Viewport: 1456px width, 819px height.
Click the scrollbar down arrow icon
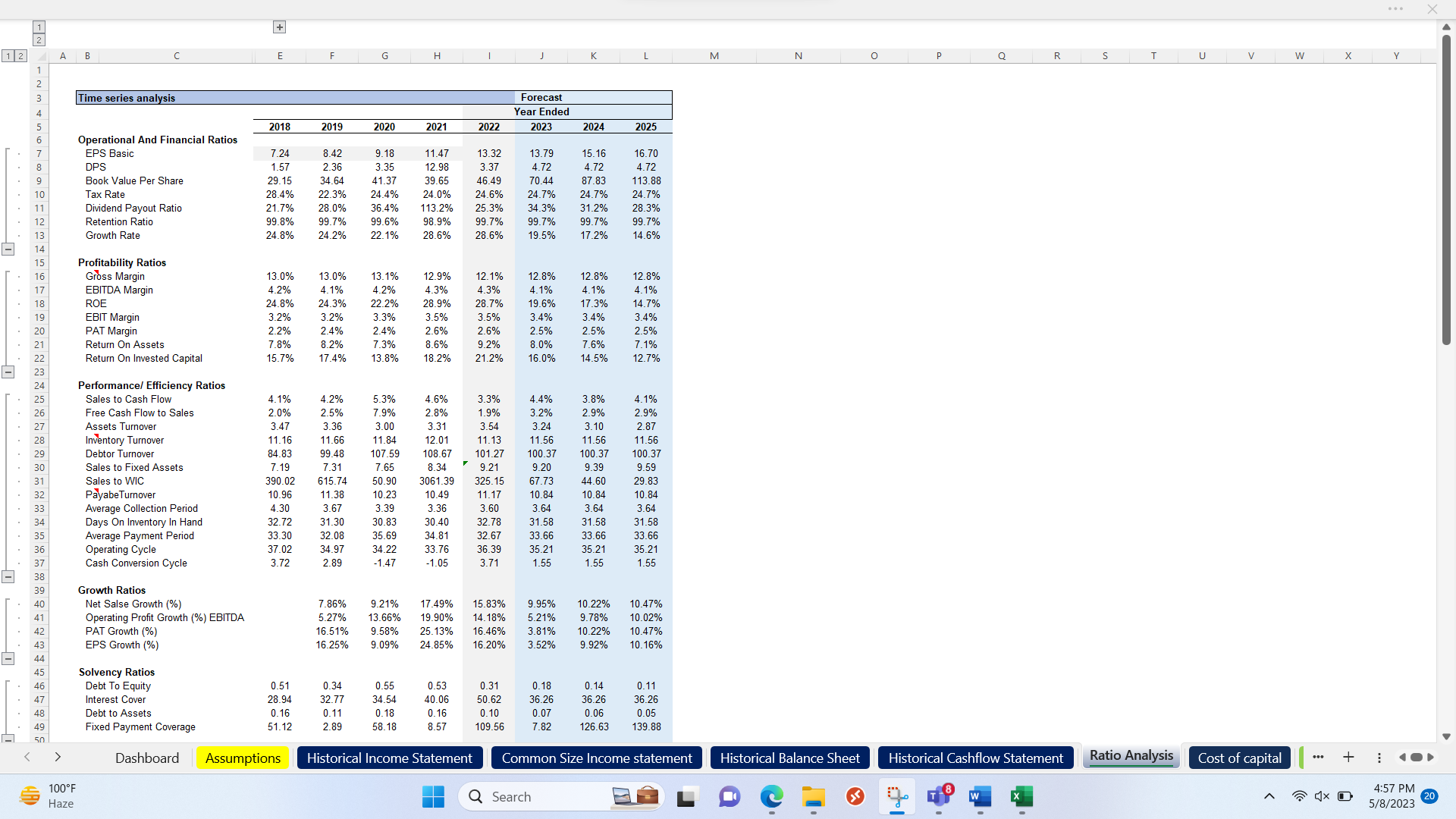pos(1447,736)
